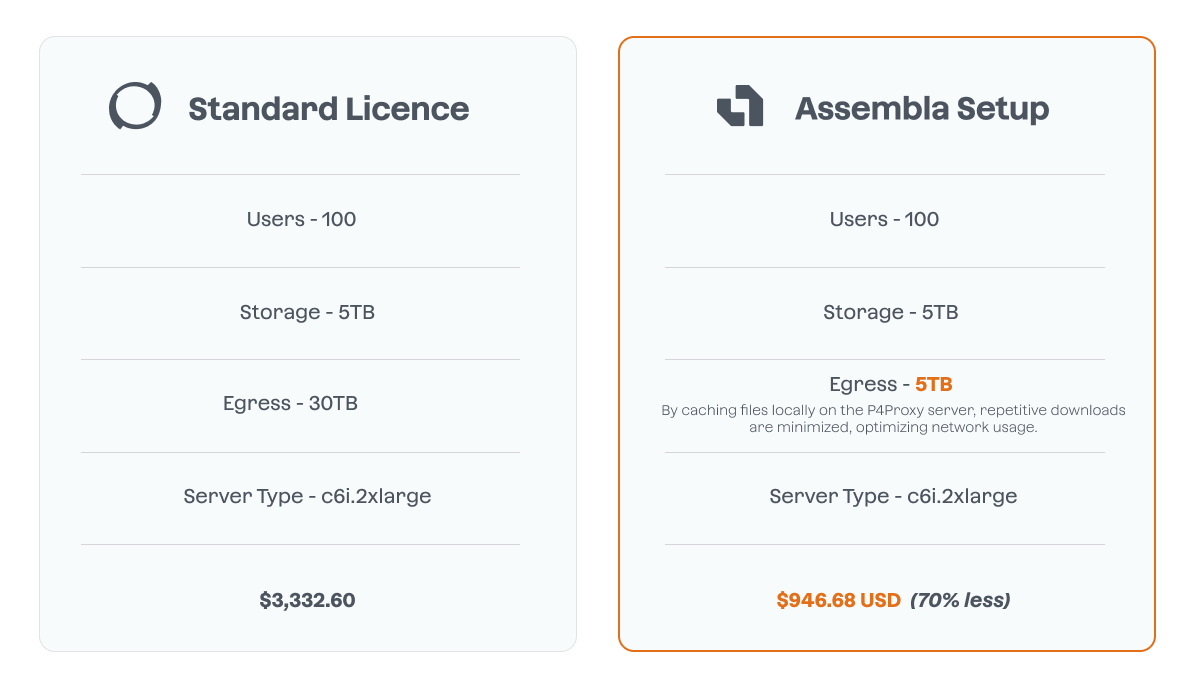Select the Standard Licence heading

[328, 109]
